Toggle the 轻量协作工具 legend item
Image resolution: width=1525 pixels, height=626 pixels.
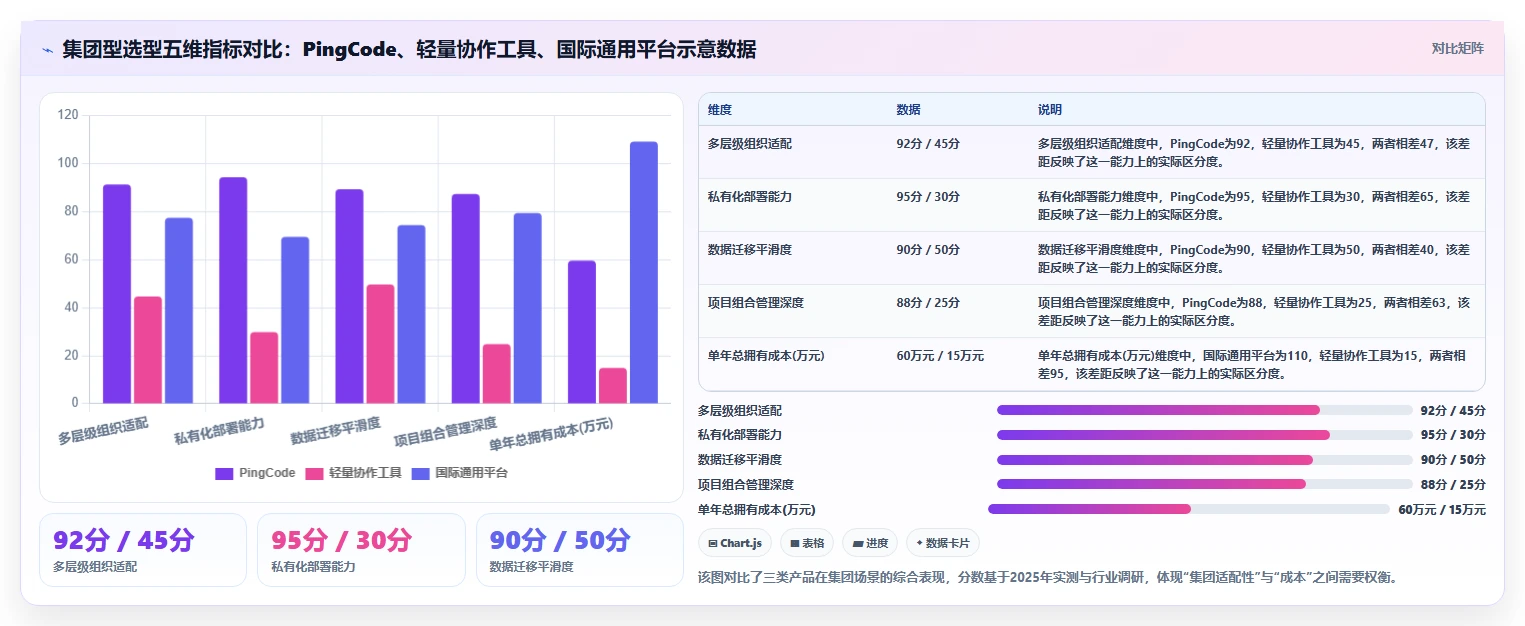(353, 473)
